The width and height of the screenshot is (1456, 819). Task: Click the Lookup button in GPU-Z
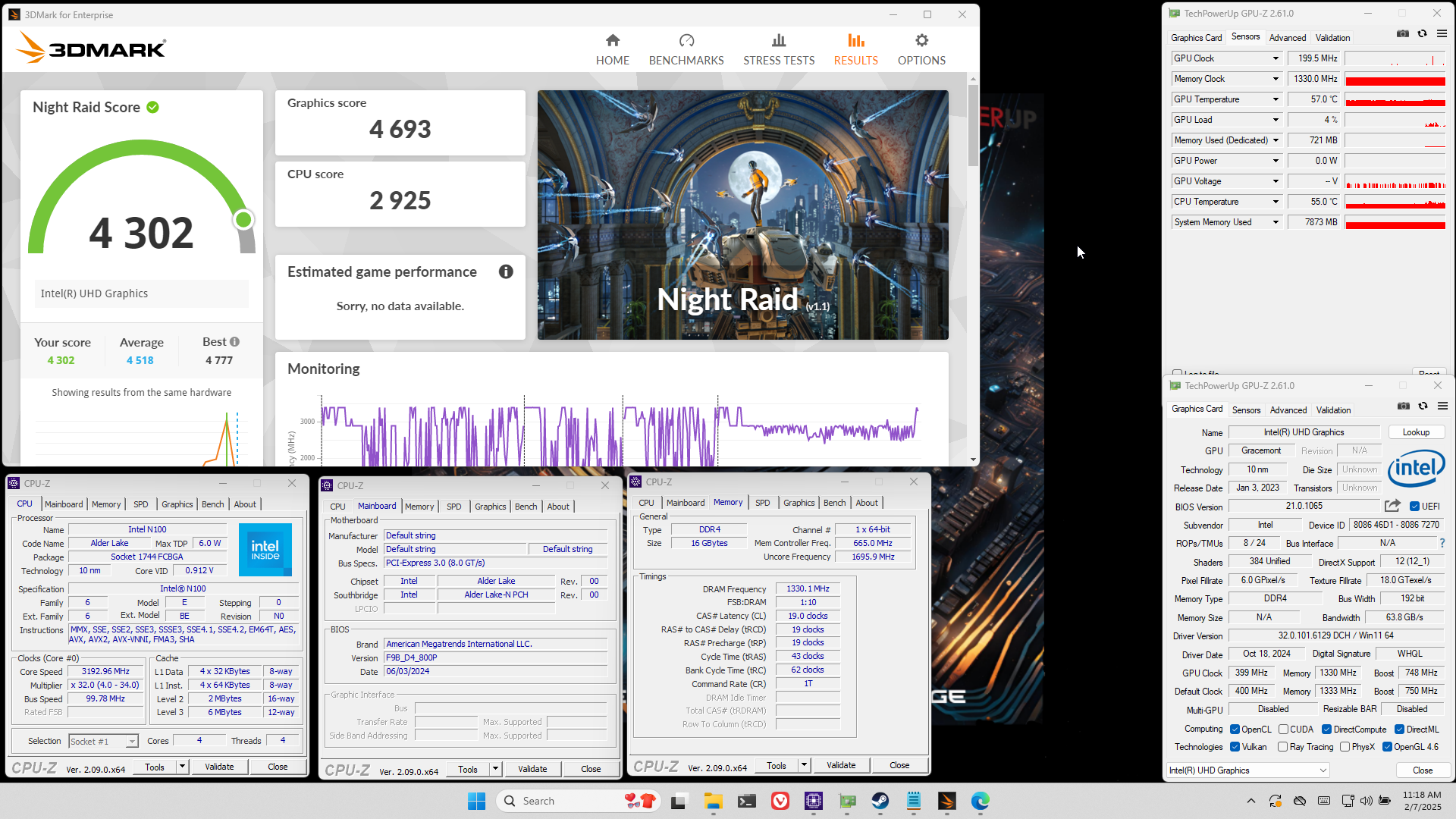point(1416,432)
